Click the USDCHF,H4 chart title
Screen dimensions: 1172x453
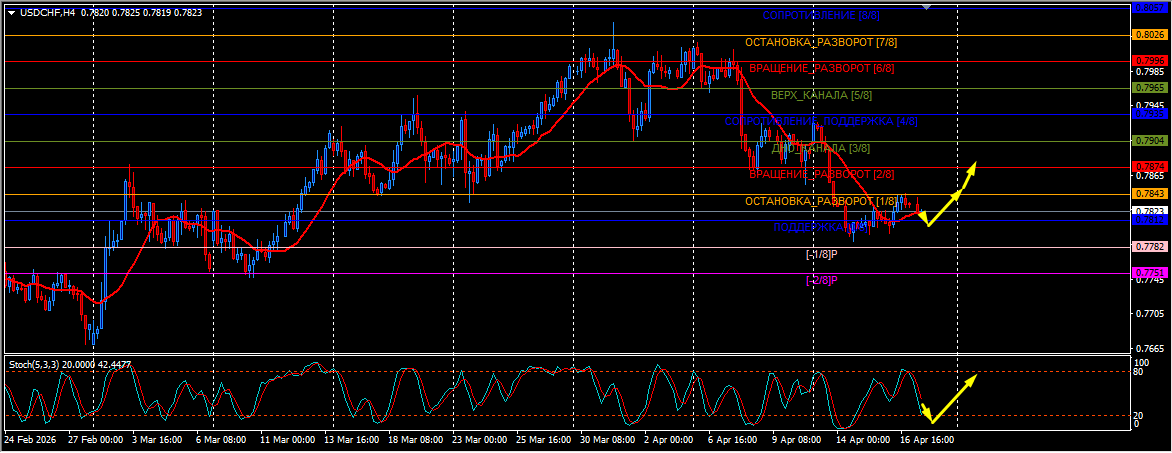(x=47, y=12)
